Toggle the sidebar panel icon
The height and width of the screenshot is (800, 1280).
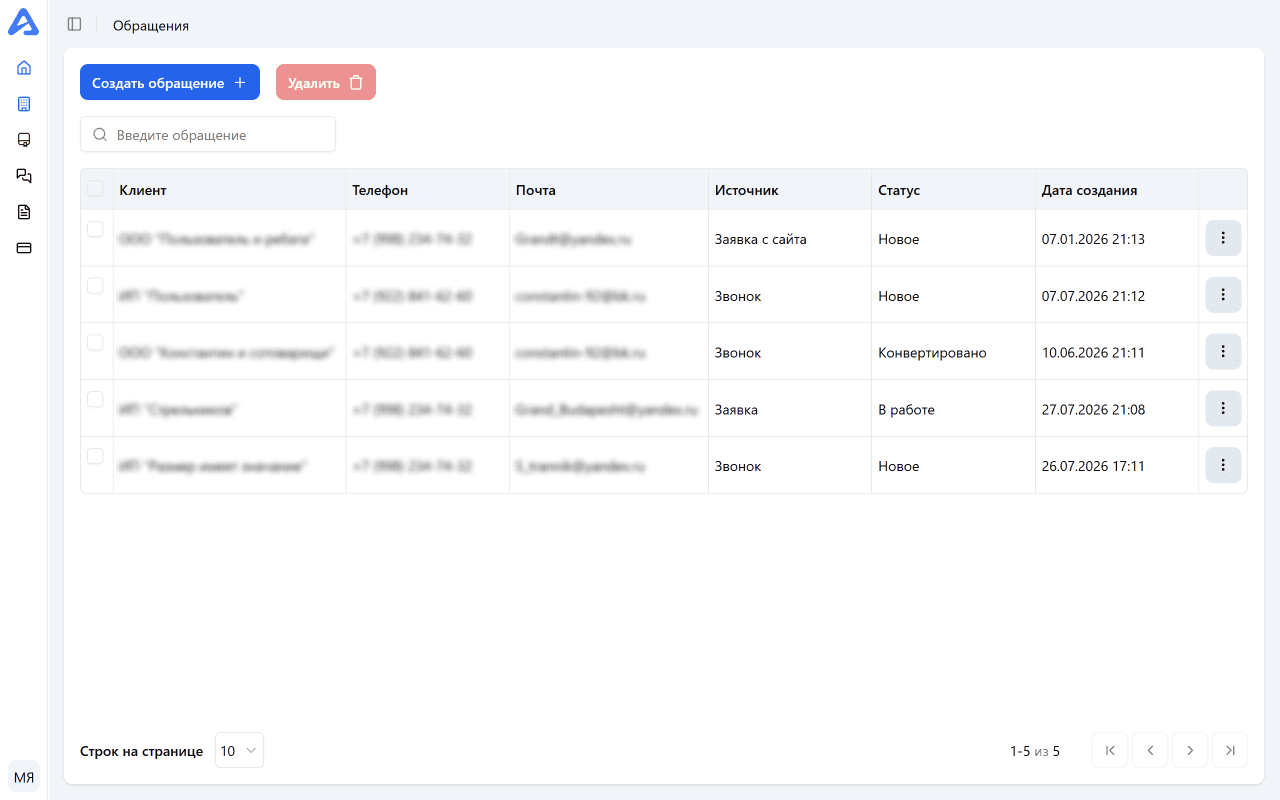pyautogui.click(x=74, y=24)
